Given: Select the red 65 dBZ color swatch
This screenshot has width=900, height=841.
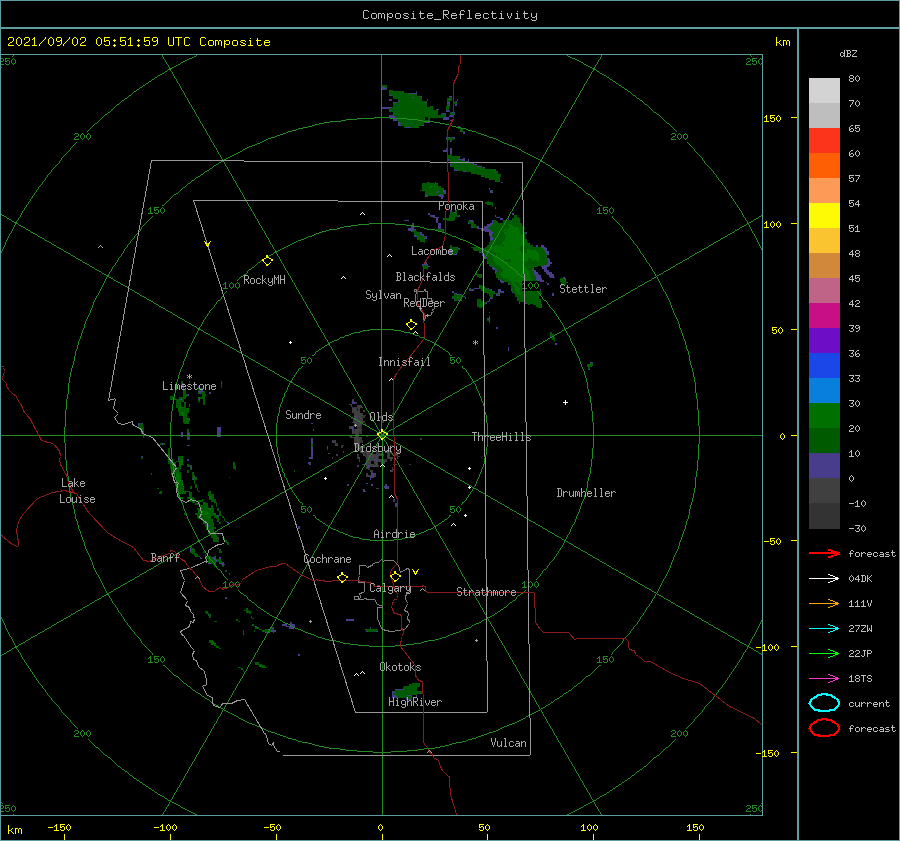Looking at the screenshot, I should (x=824, y=140).
